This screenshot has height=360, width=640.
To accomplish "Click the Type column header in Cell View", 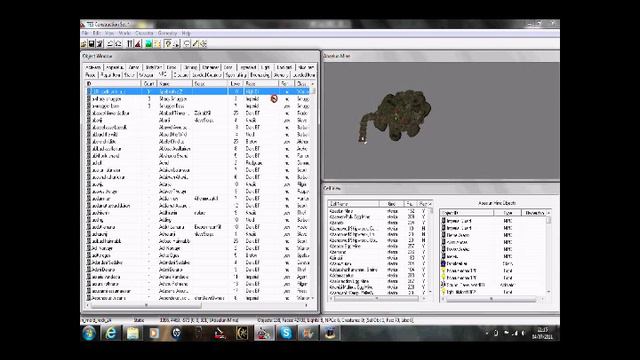I will click(507, 213).
